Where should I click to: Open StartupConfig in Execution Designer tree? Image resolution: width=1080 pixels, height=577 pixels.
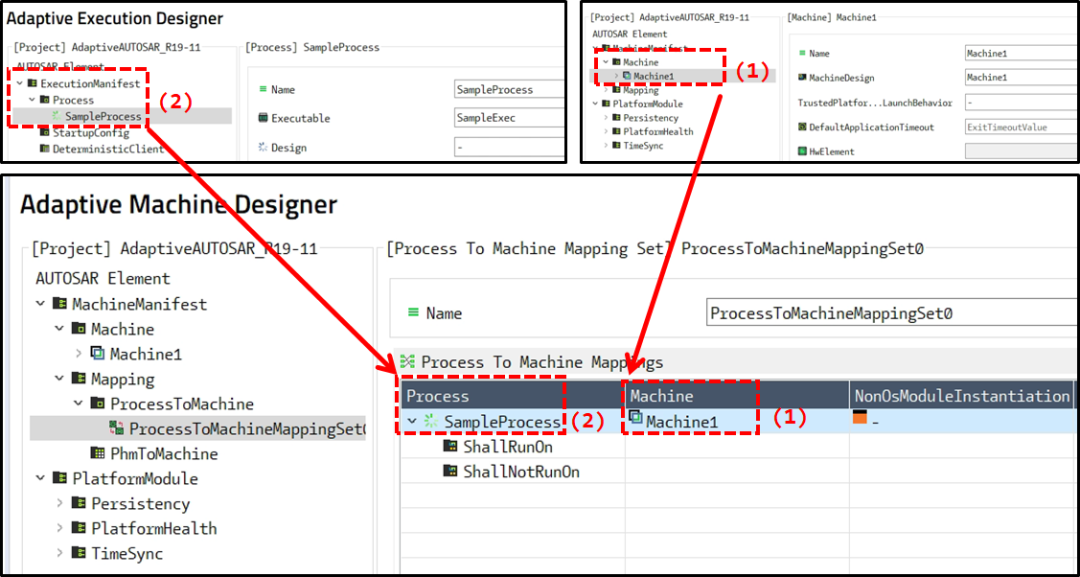(91, 132)
